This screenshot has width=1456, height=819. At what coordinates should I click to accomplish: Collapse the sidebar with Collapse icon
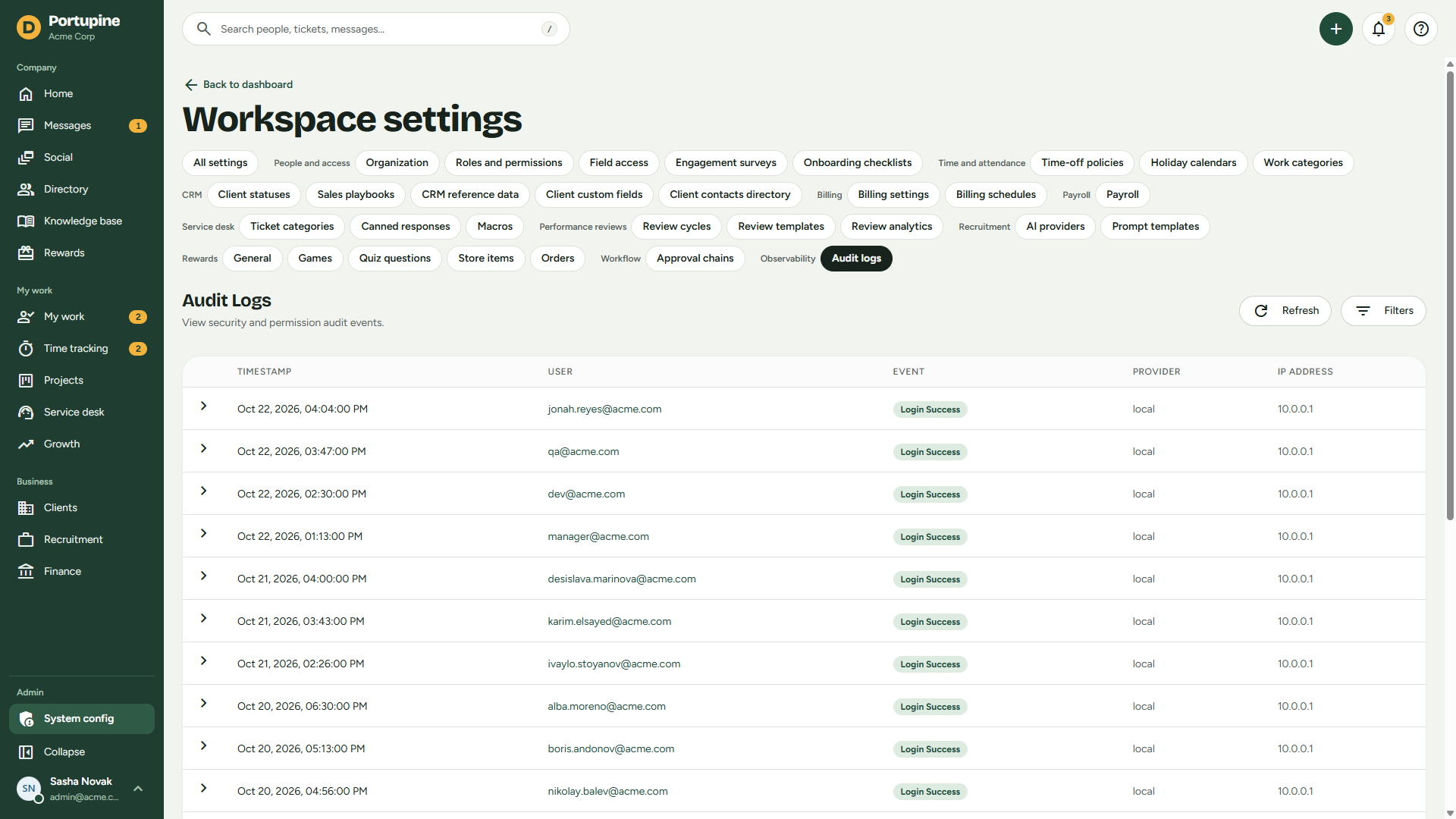(x=26, y=752)
